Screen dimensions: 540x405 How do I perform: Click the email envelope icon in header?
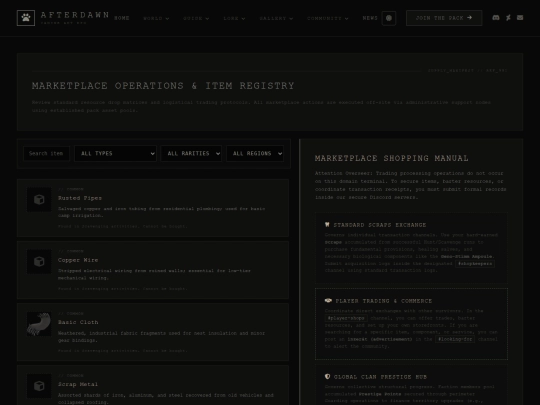coord(520,18)
